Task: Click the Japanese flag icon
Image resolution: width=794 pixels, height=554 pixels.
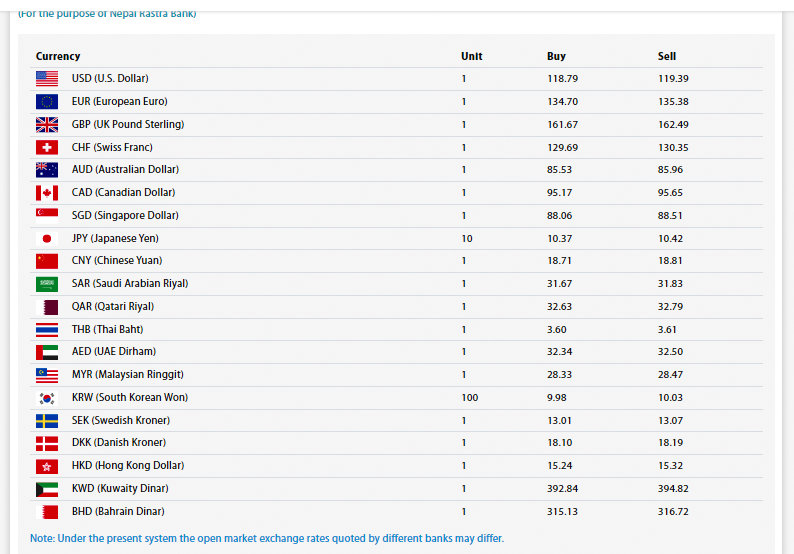Action: tap(47, 238)
